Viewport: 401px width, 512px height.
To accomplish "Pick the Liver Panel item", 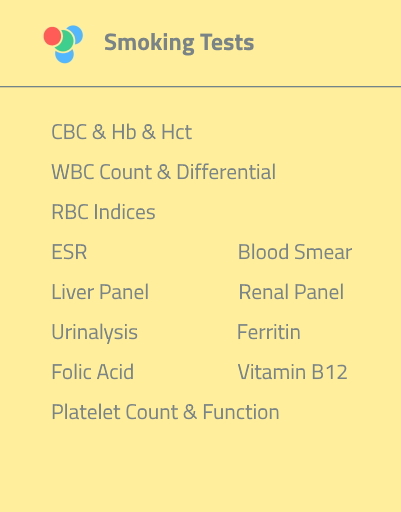I will (100, 292).
